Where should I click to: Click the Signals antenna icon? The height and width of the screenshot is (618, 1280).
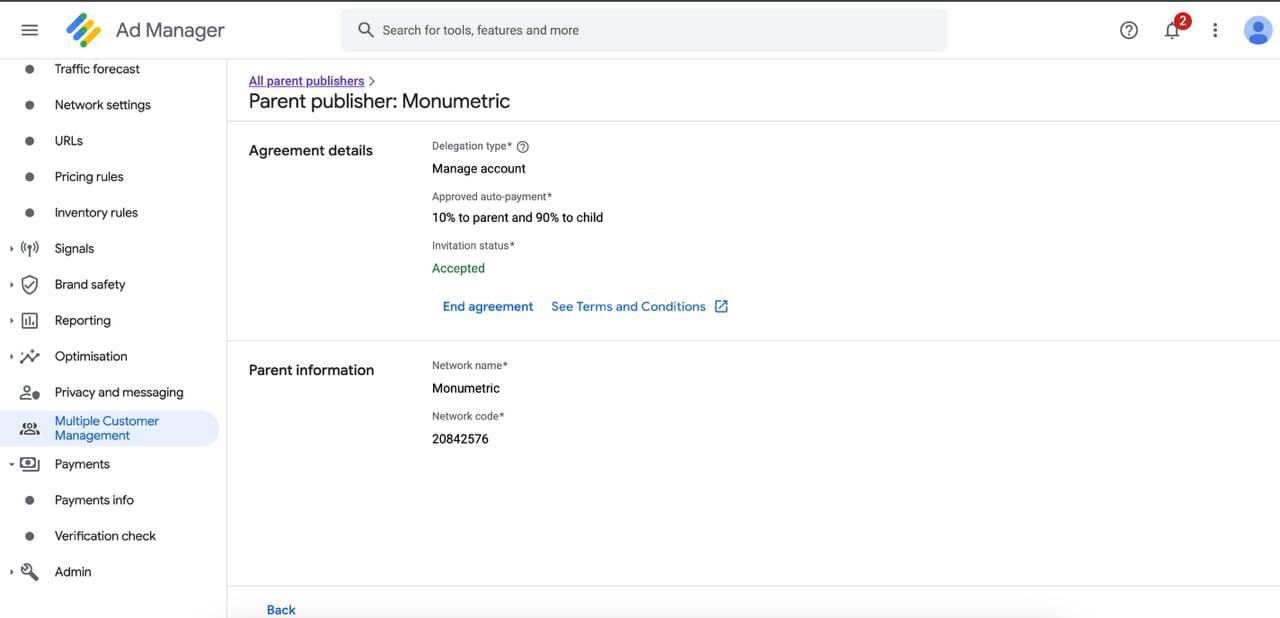(30, 249)
